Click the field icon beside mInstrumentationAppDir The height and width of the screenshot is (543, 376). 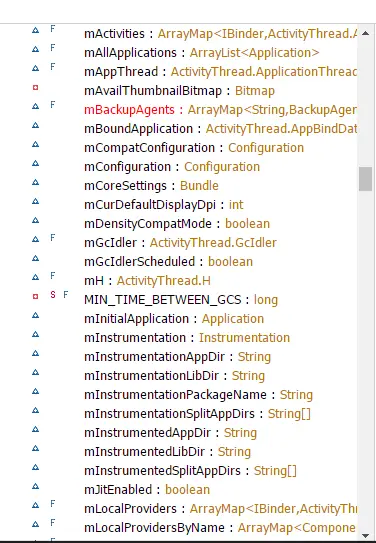pos(35,354)
